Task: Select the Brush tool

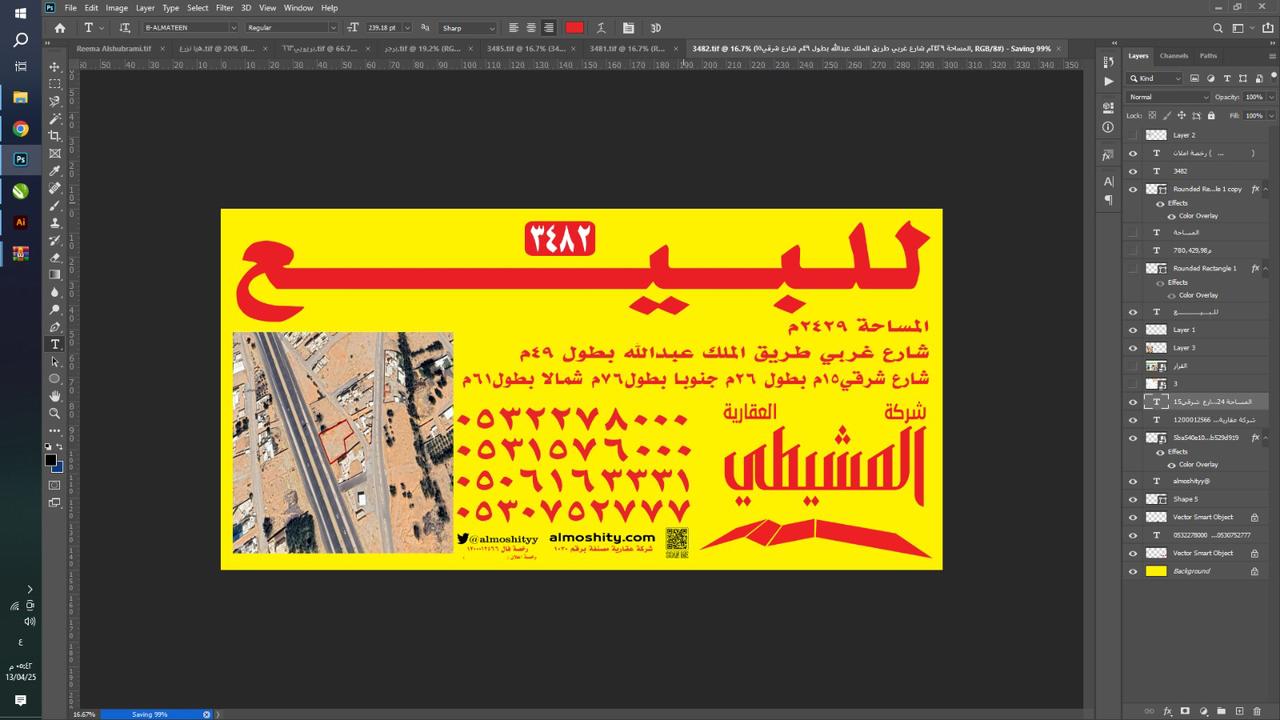Action: click(55, 206)
